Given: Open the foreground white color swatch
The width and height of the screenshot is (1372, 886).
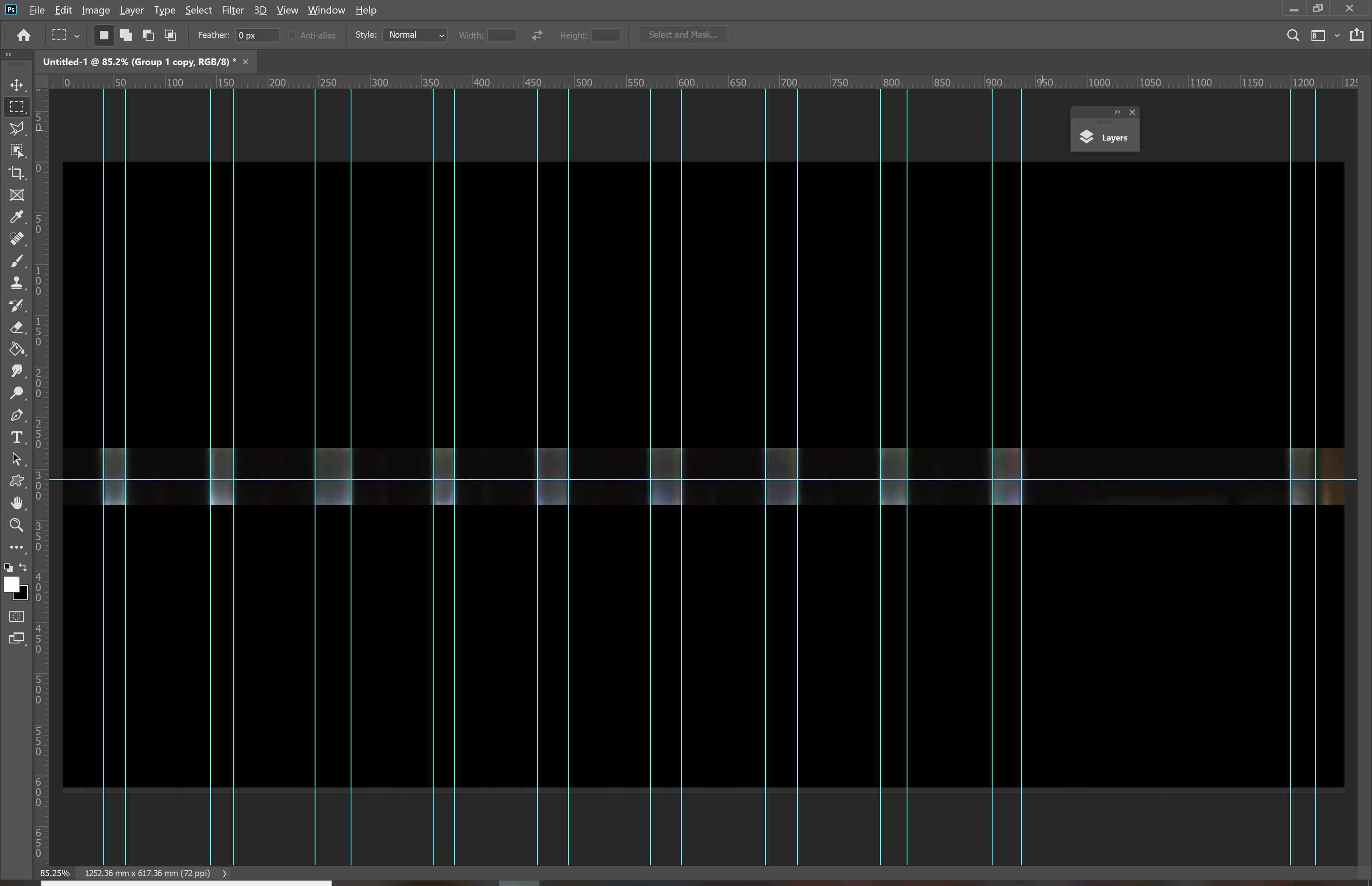Looking at the screenshot, I should tap(11, 584).
